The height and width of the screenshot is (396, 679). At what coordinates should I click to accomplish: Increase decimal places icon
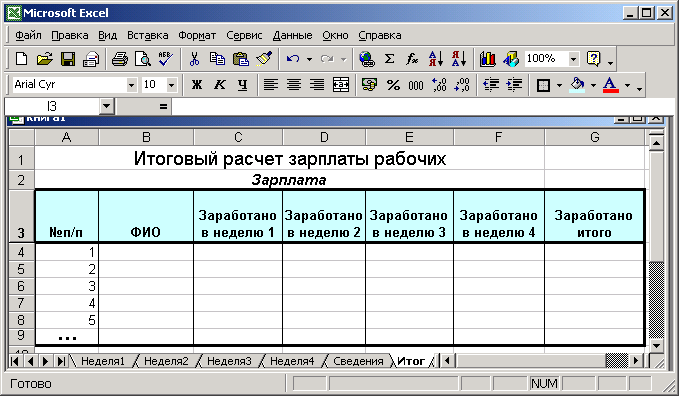click(x=439, y=84)
